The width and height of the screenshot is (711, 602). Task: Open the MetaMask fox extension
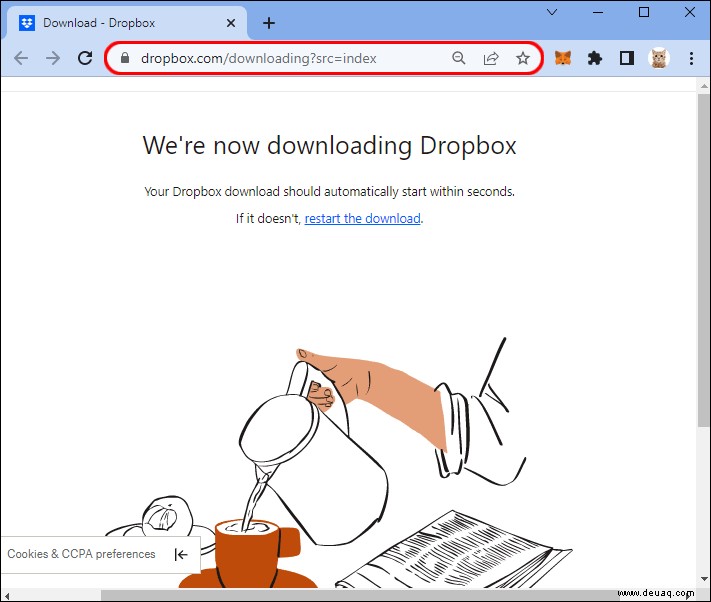click(x=563, y=58)
